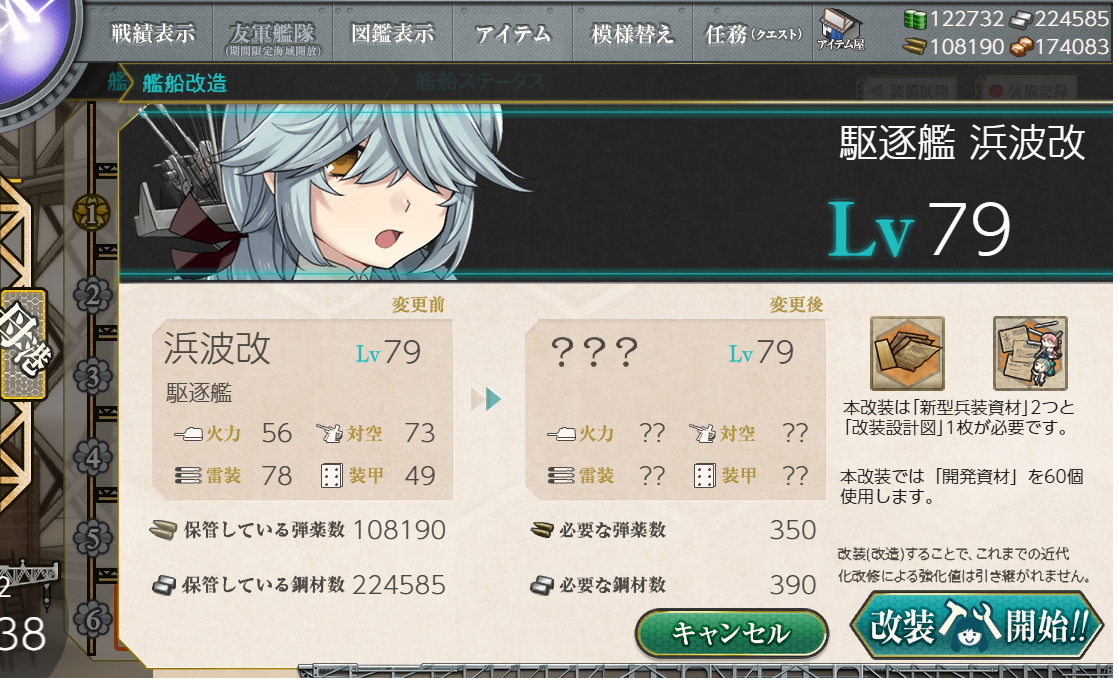Select fleet slot number 3 flower badge
The height and width of the screenshot is (687, 1118).
93,377
